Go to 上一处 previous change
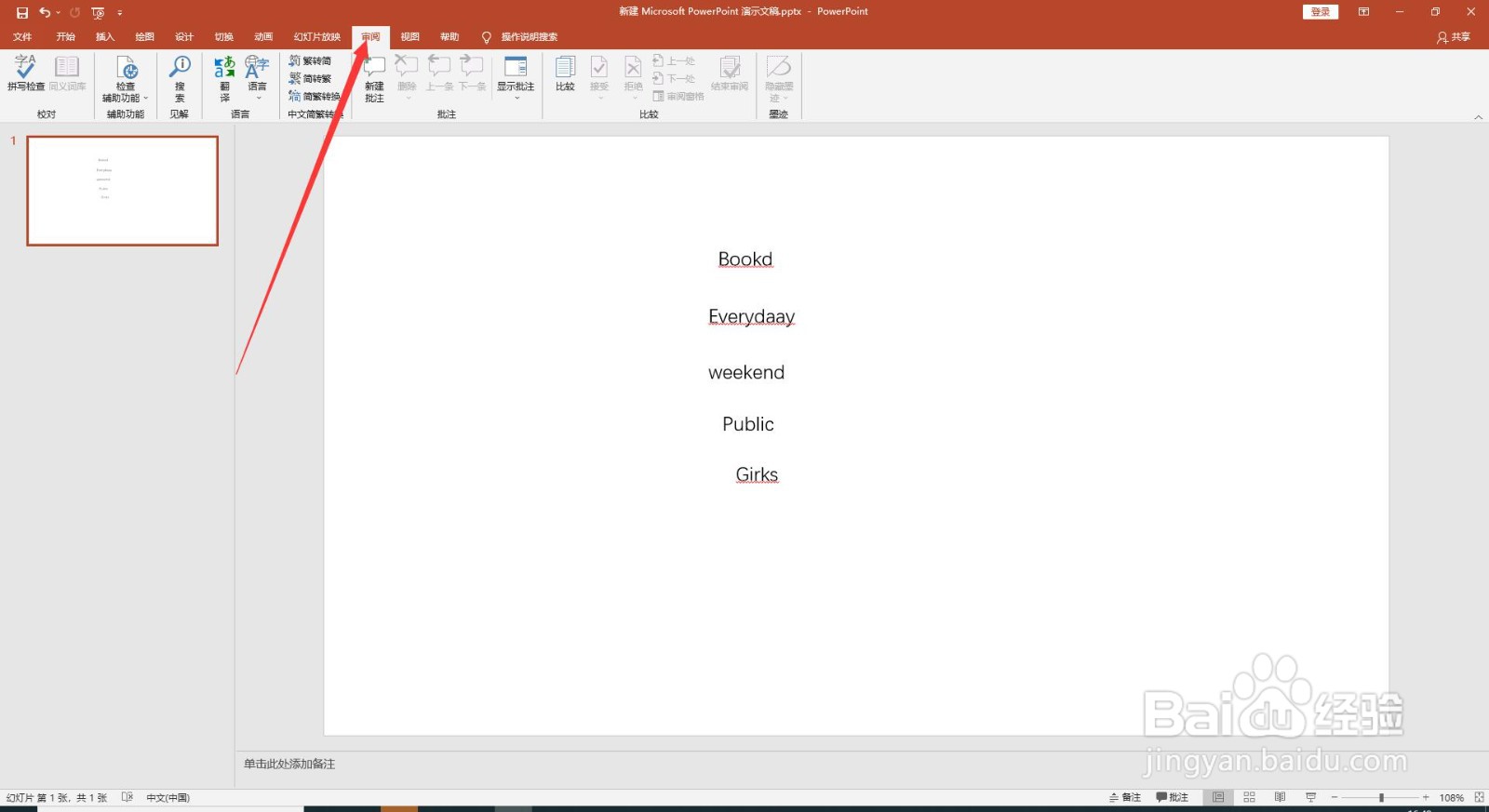The width and height of the screenshot is (1489, 812). pyautogui.click(x=674, y=60)
